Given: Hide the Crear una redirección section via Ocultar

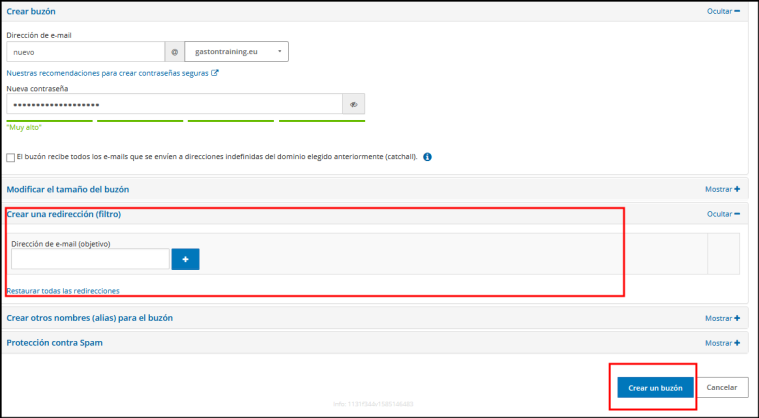Looking at the screenshot, I should 723,214.
